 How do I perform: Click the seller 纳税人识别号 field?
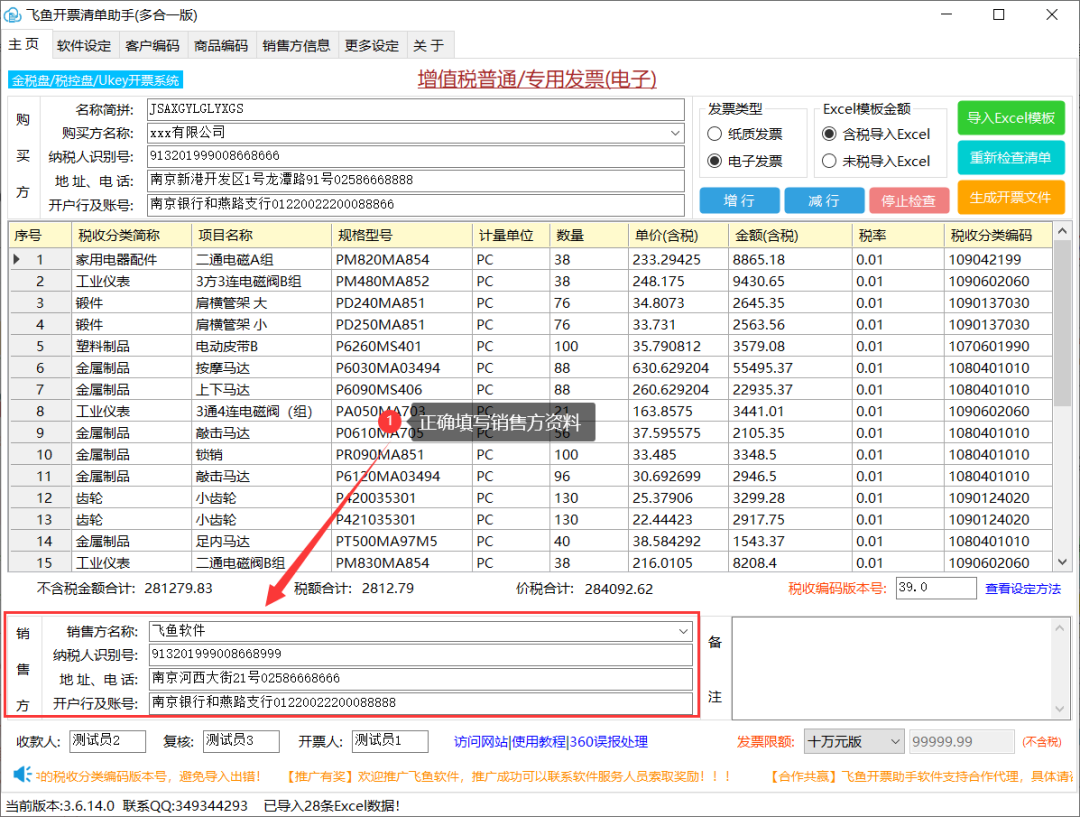coord(420,654)
